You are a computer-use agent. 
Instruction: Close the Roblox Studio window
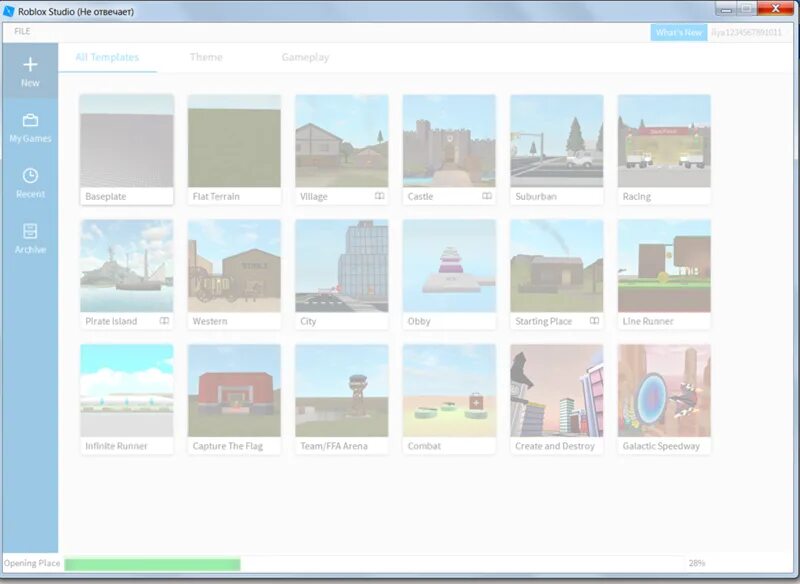pos(776,9)
